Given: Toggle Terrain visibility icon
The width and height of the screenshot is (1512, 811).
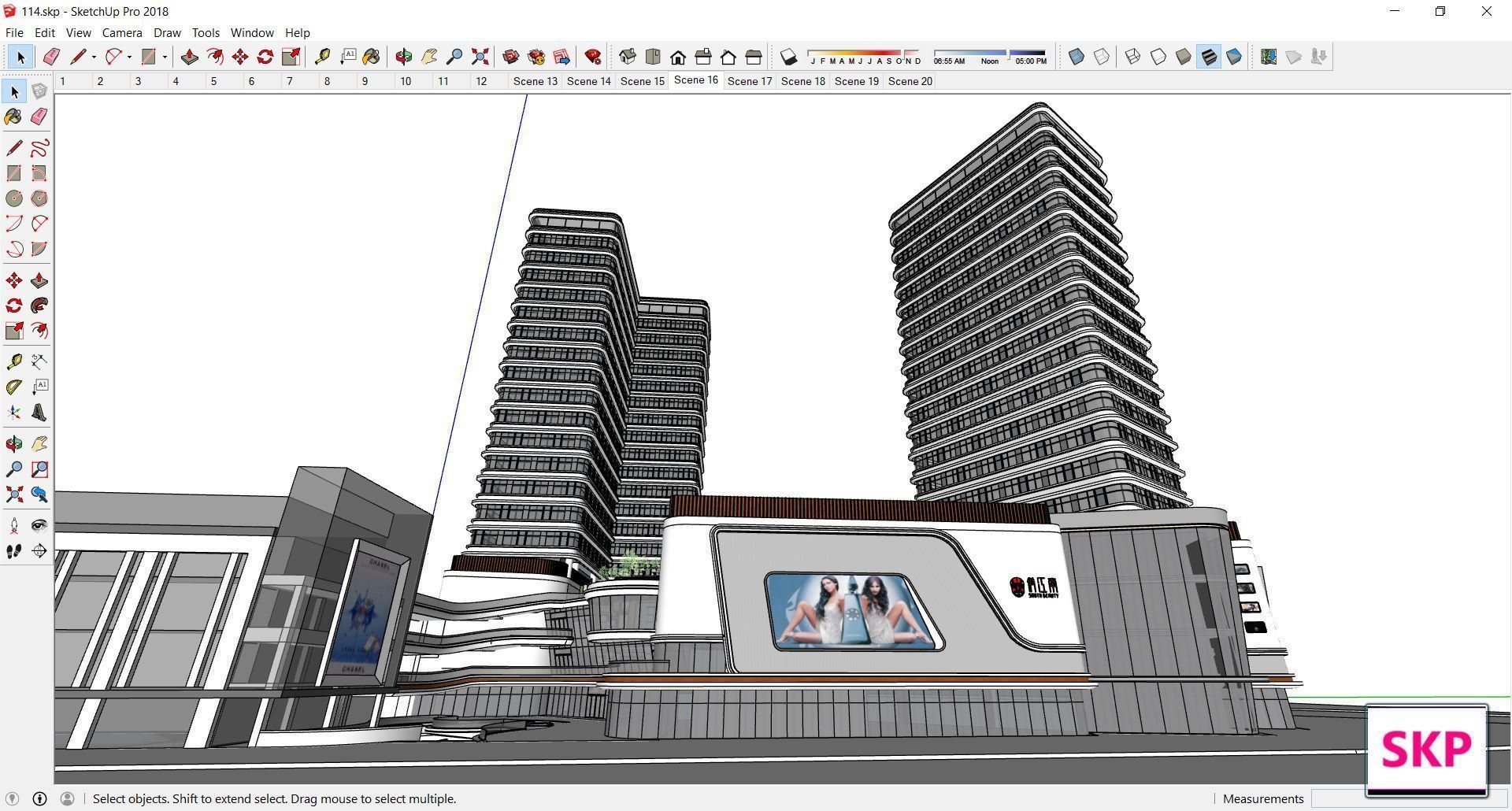Looking at the screenshot, I should pyautogui.click(x=1293, y=57).
